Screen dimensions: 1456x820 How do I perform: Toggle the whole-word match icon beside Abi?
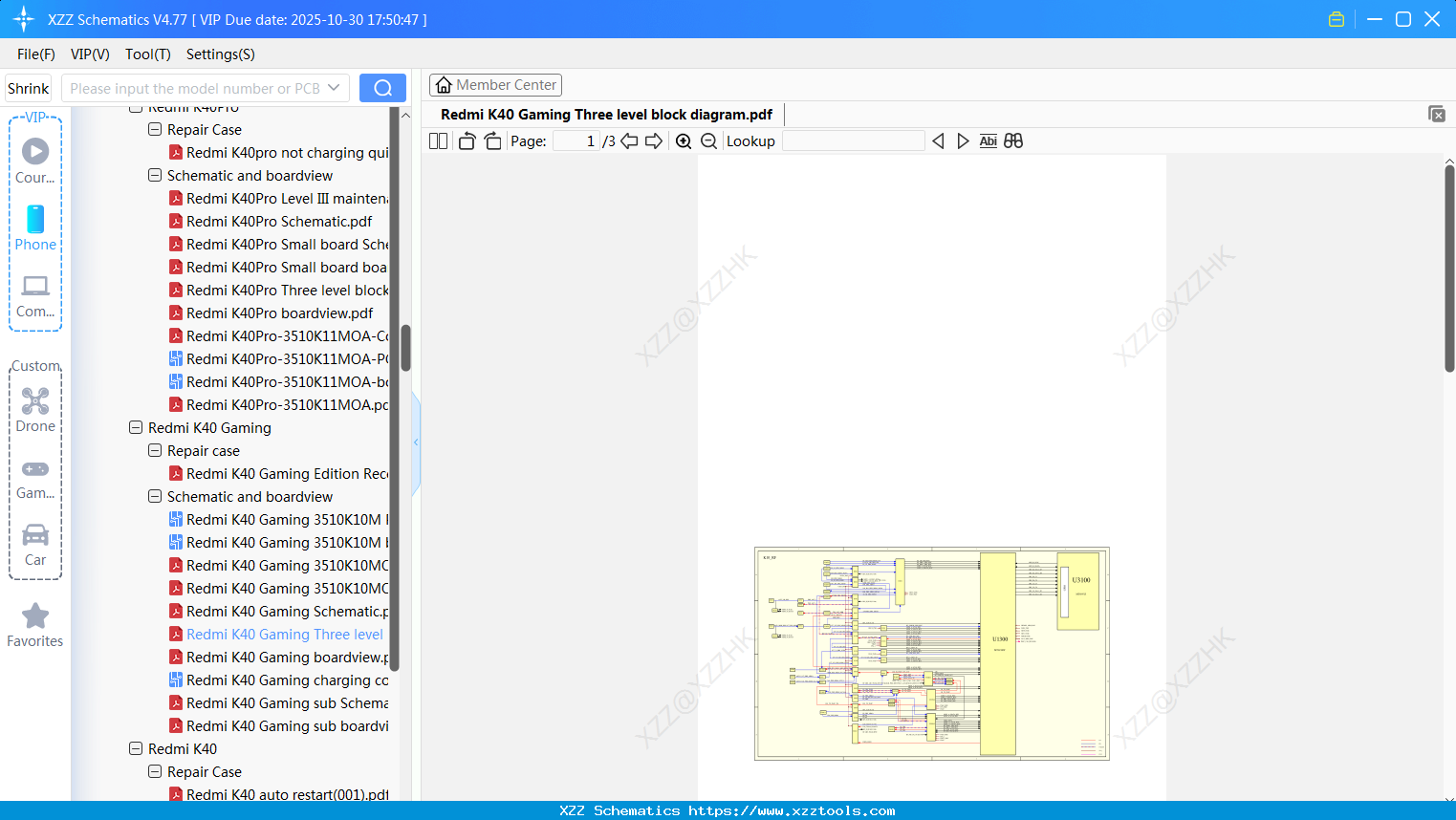pyautogui.click(x=1012, y=140)
